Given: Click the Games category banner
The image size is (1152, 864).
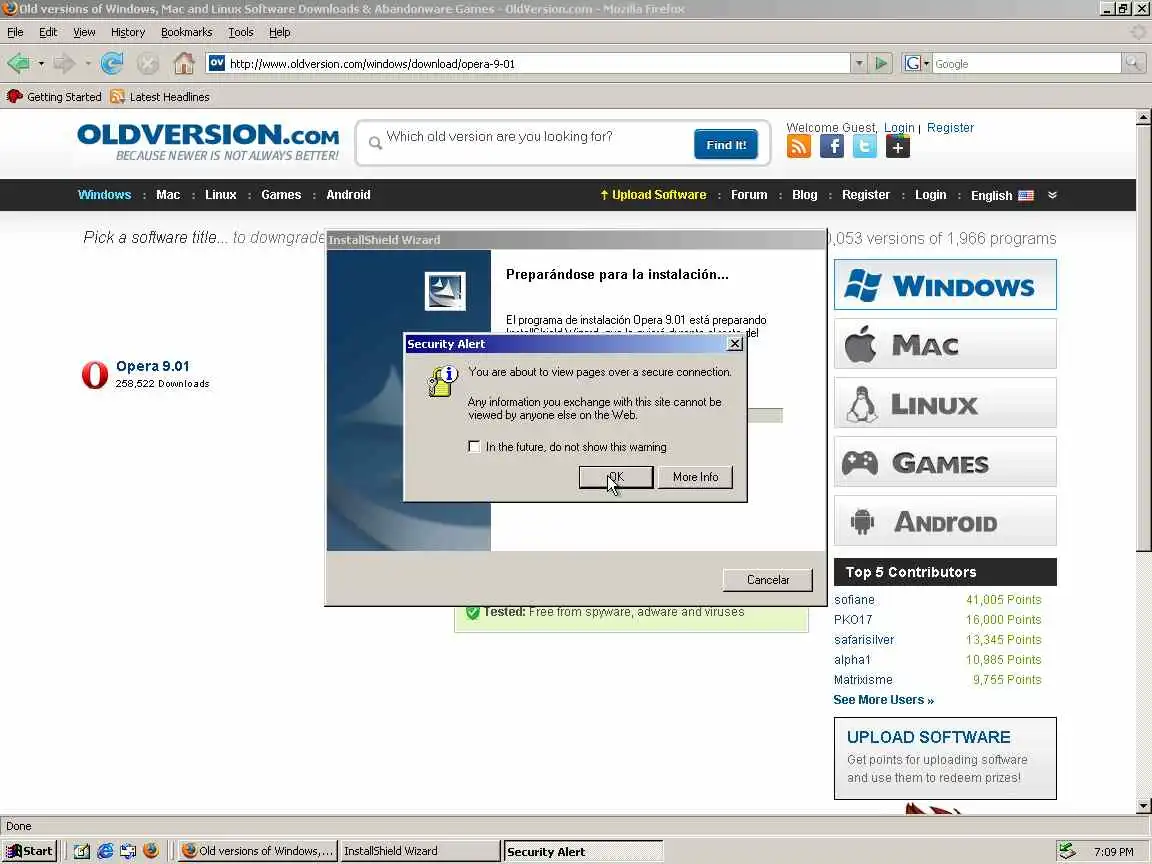Looking at the screenshot, I should (945, 461).
